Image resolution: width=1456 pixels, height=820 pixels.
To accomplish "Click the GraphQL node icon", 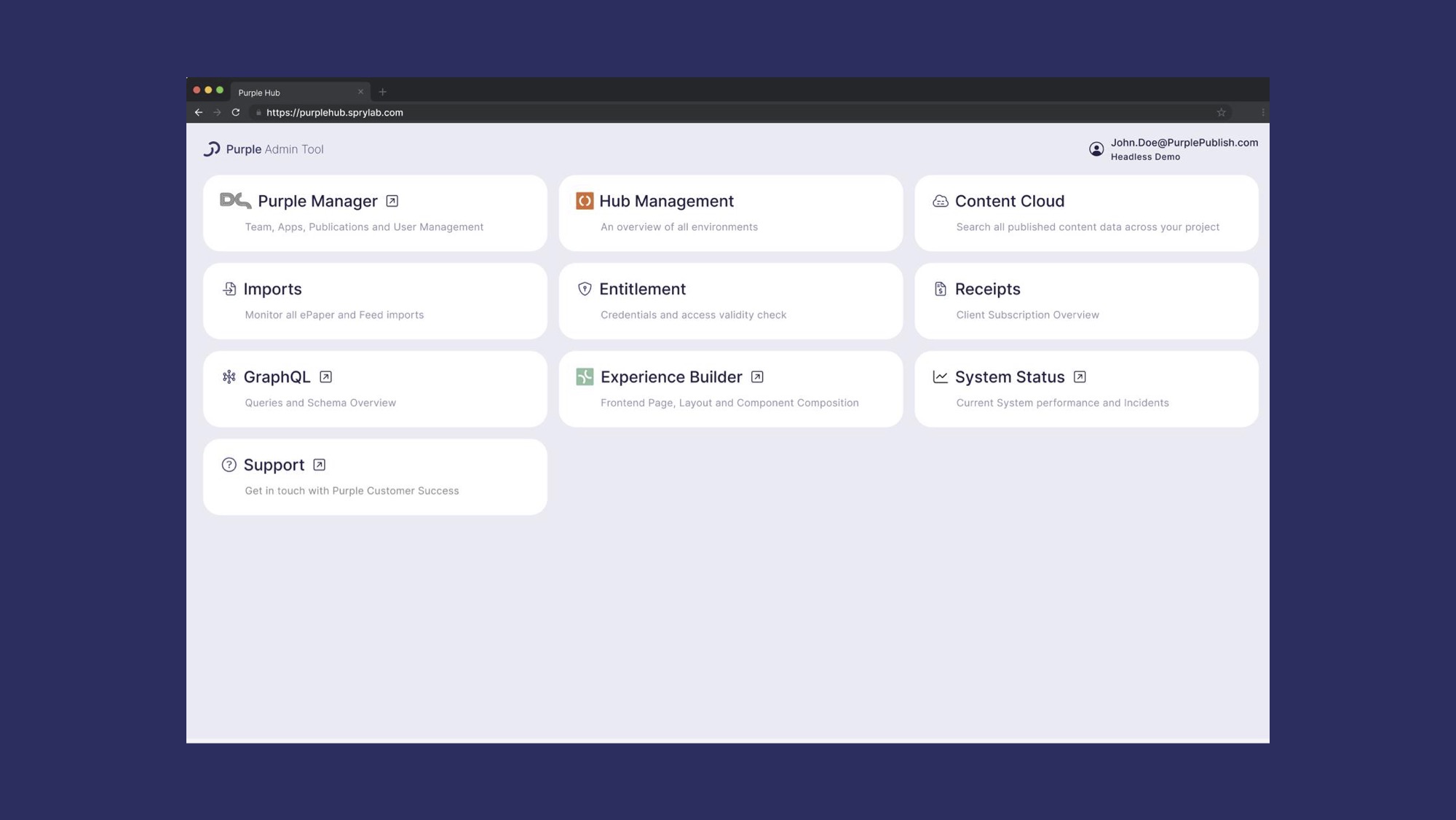I will (x=229, y=377).
